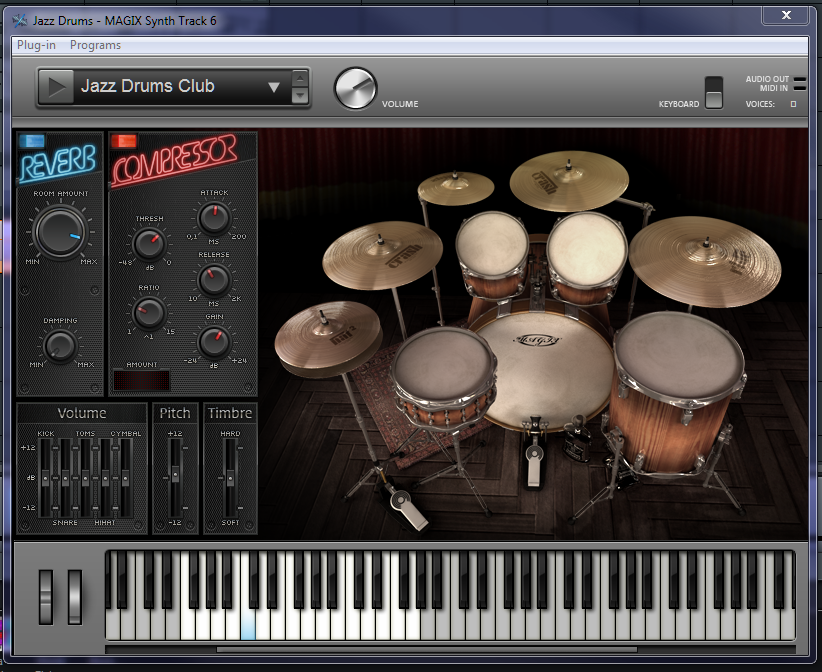The height and width of the screenshot is (672, 822).
Task: Click the Kick volume fader
Action: tap(46, 478)
